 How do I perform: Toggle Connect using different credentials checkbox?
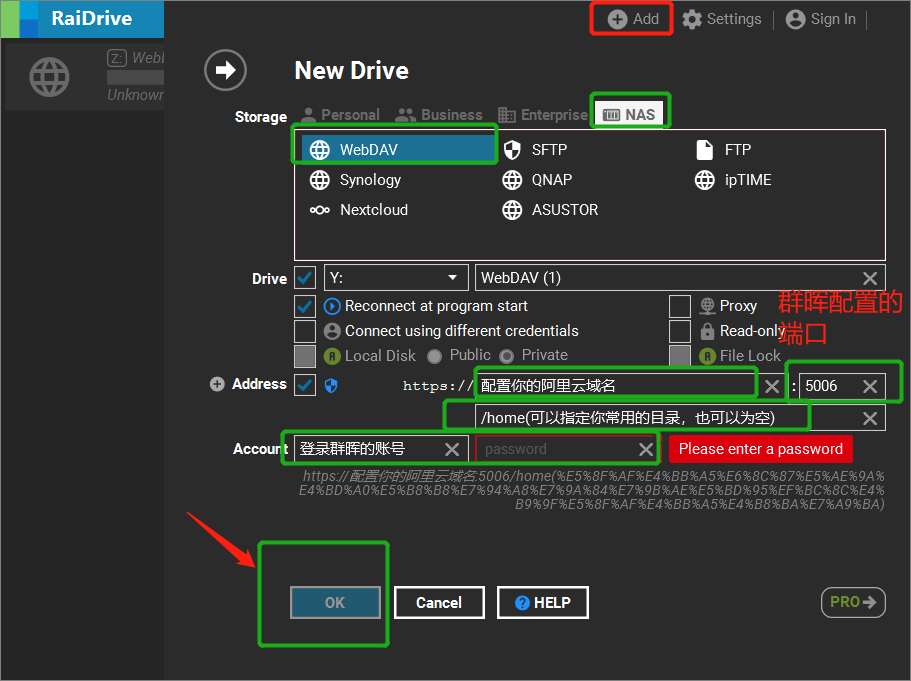305,331
